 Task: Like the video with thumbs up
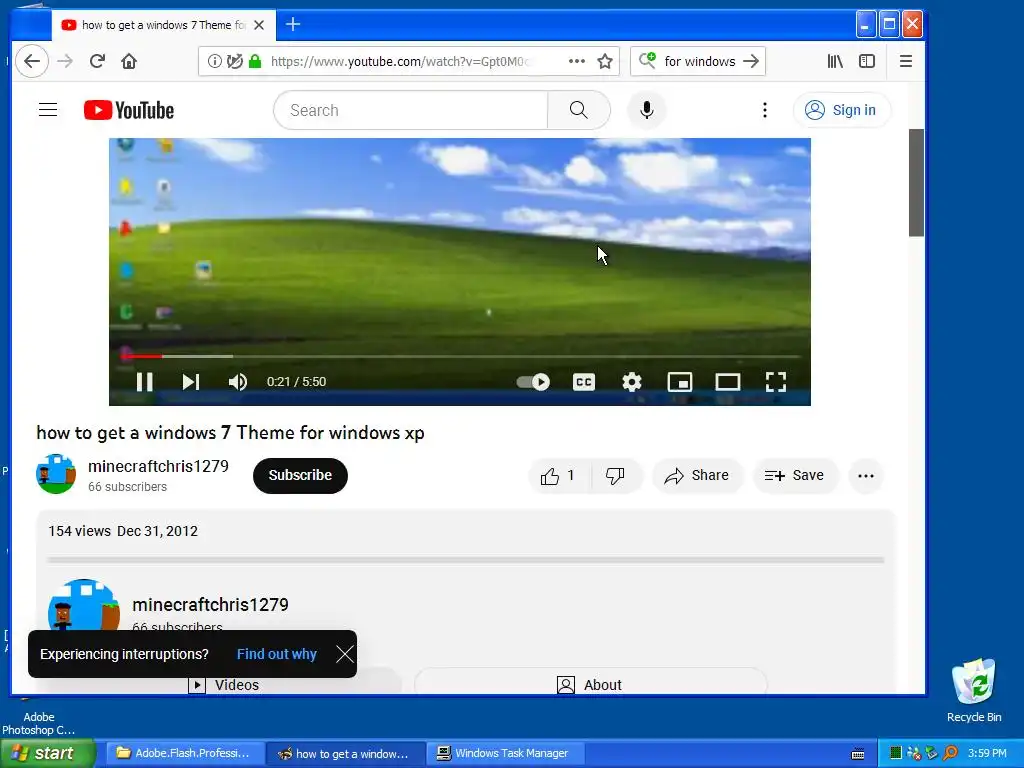click(558, 475)
